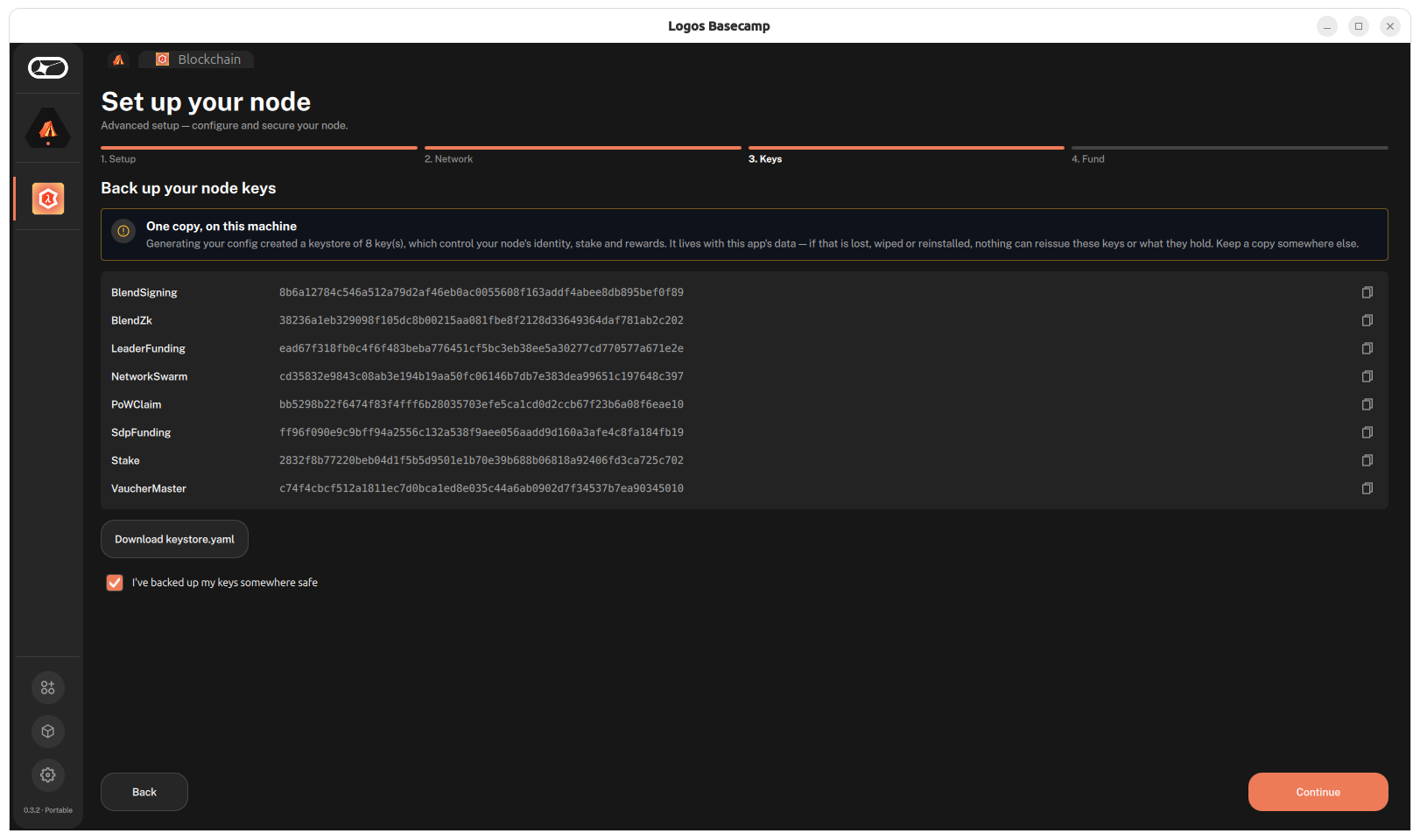
Task: Maximize the Logos Basecamp window
Action: click(1359, 26)
